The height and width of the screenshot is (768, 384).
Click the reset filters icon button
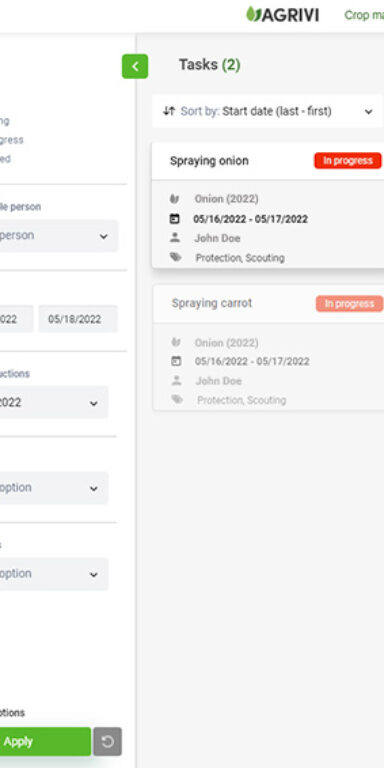click(x=107, y=742)
